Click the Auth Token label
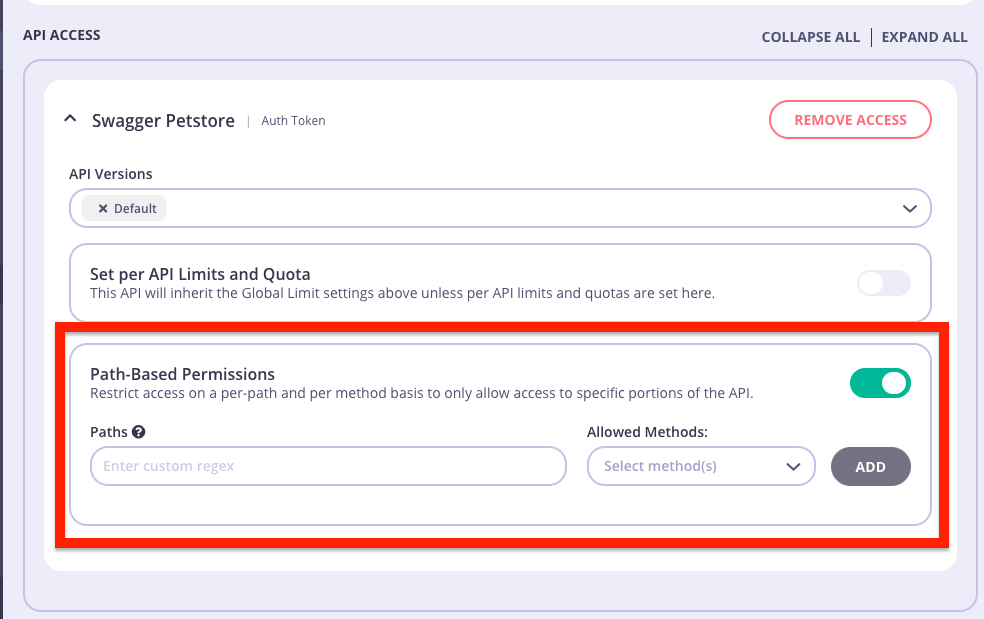This screenshot has height=619, width=984. 292,120
